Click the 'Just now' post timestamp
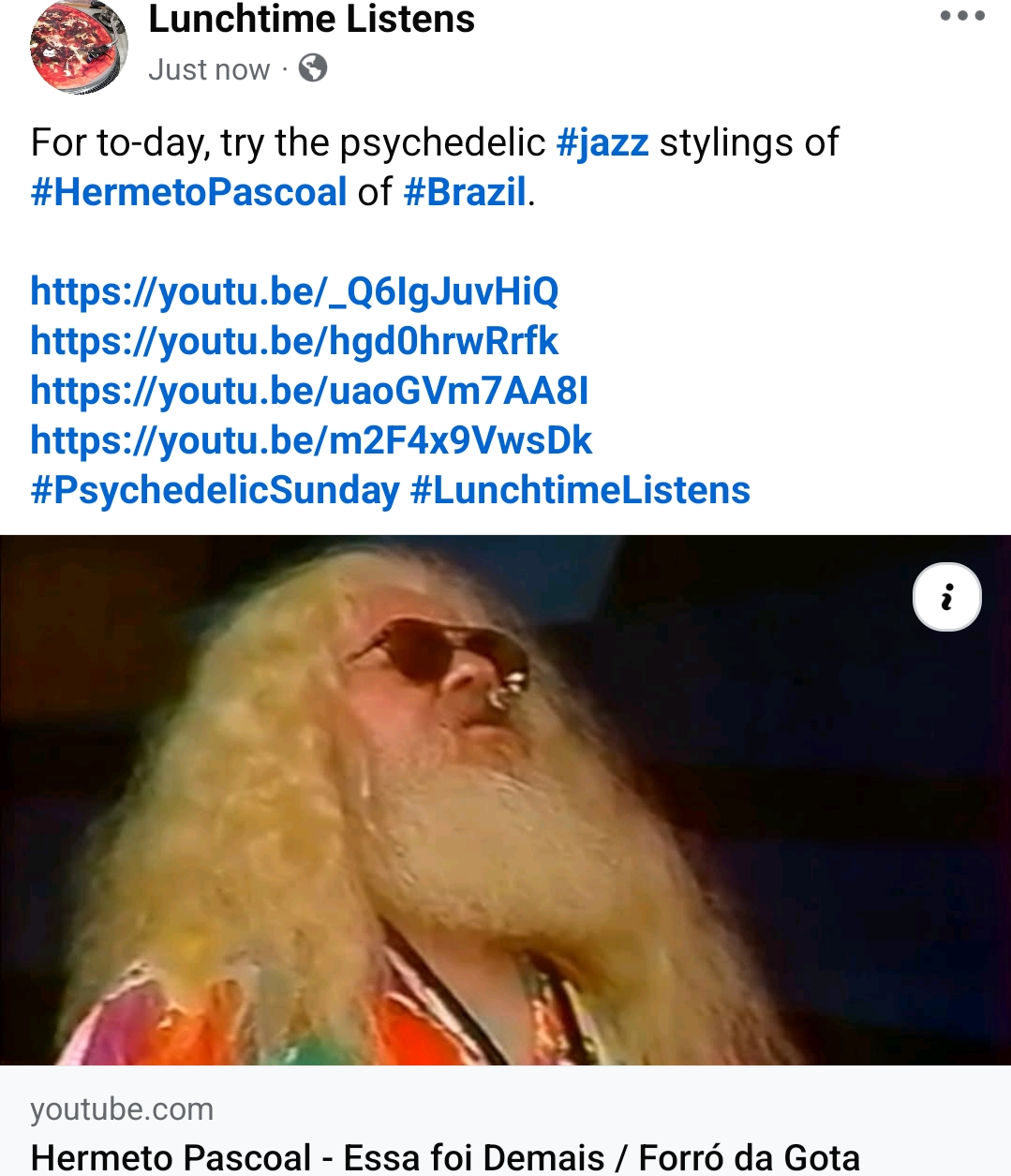Screen dimensions: 1011x1176 pos(209,69)
